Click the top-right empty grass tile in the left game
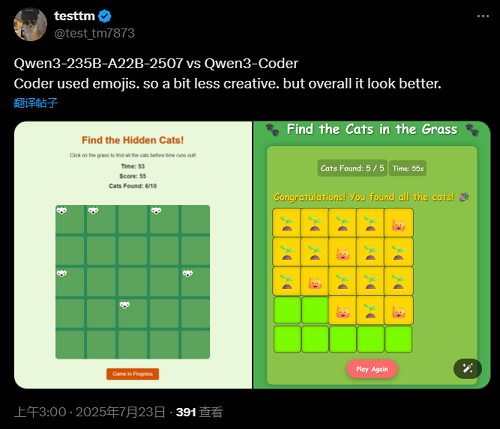Screen dimensions: 500x429 (x=195, y=219)
